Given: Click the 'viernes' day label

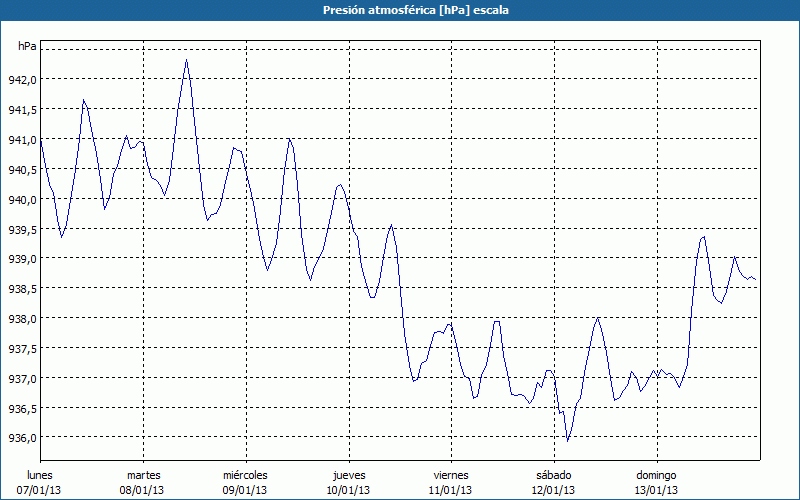Looking at the screenshot, I should (x=451, y=474).
